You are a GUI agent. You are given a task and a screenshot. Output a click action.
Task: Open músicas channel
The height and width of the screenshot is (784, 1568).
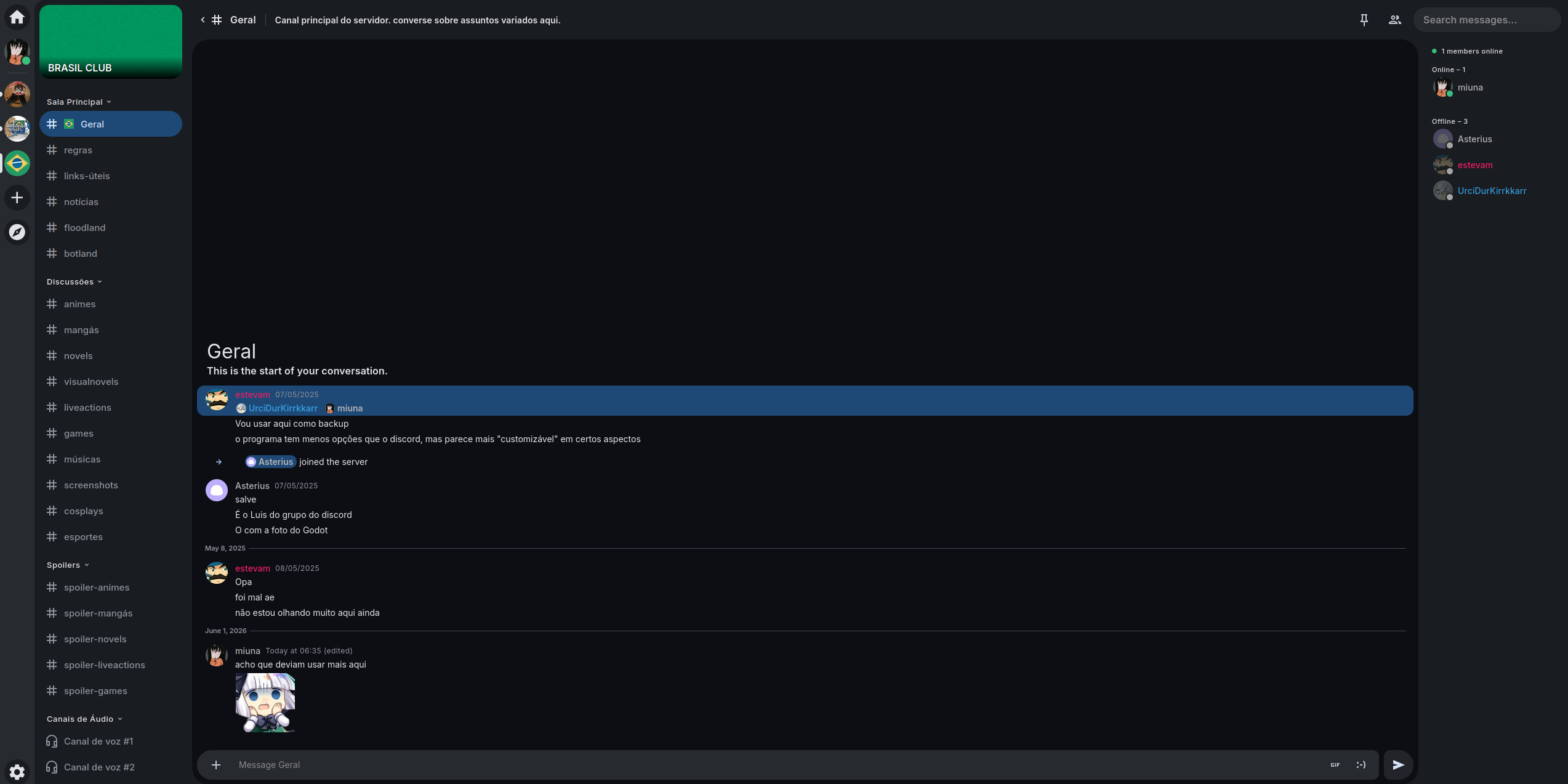tap(111, 459)
